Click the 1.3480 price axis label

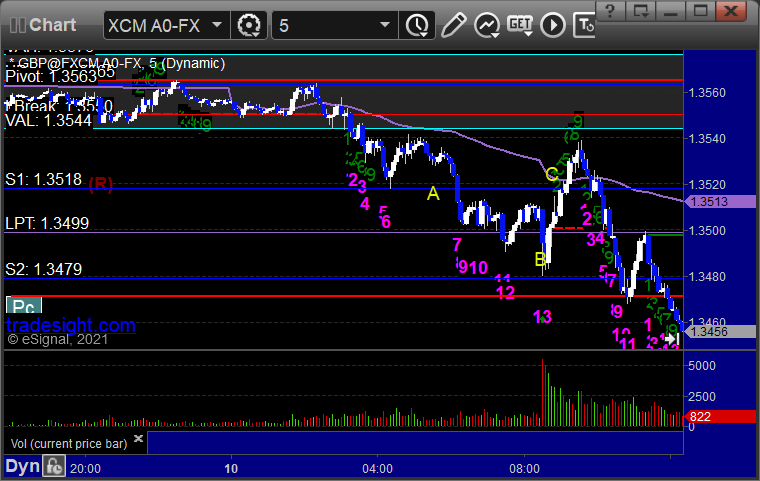click(708, 277)
